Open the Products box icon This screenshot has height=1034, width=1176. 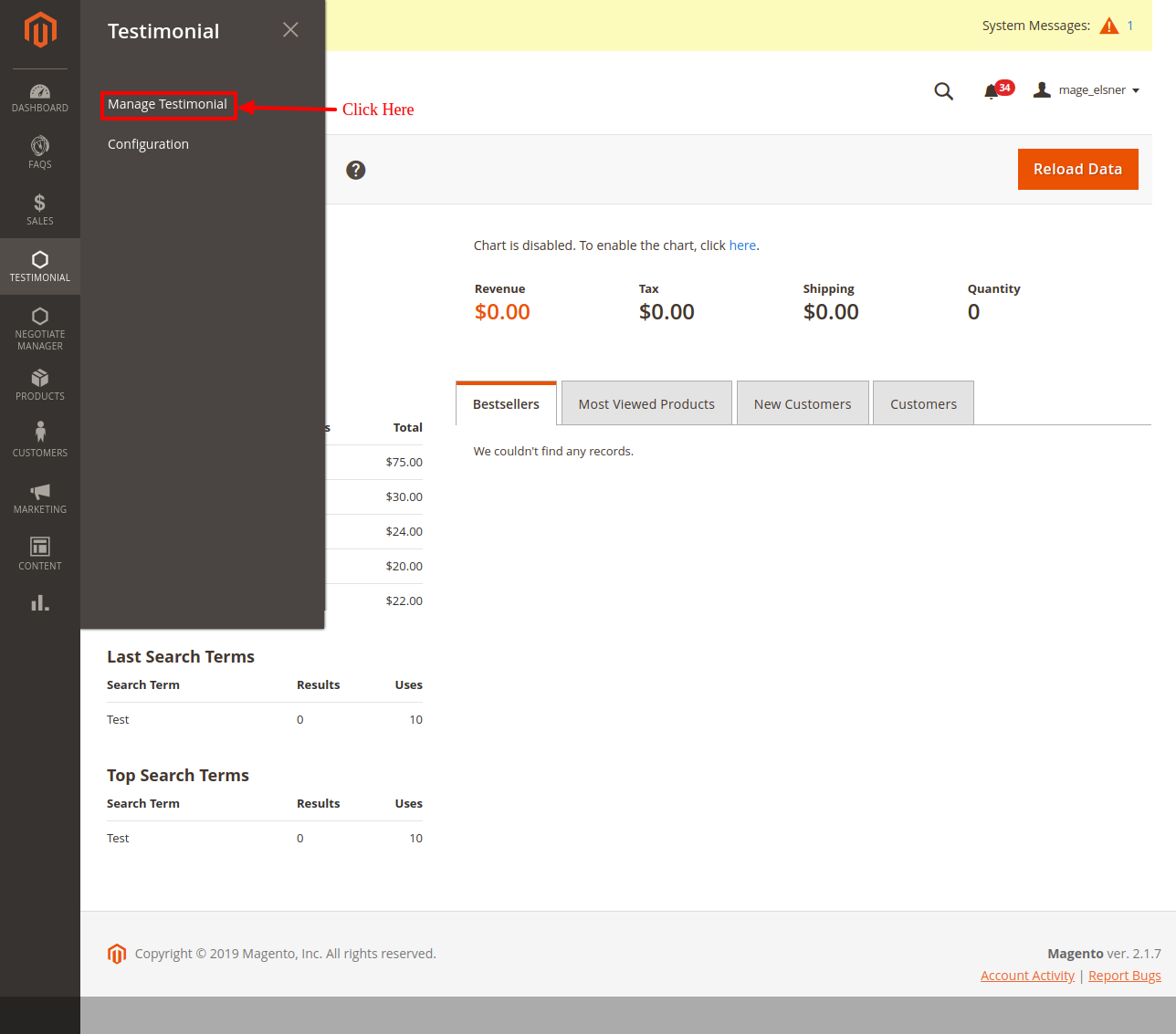40,384
